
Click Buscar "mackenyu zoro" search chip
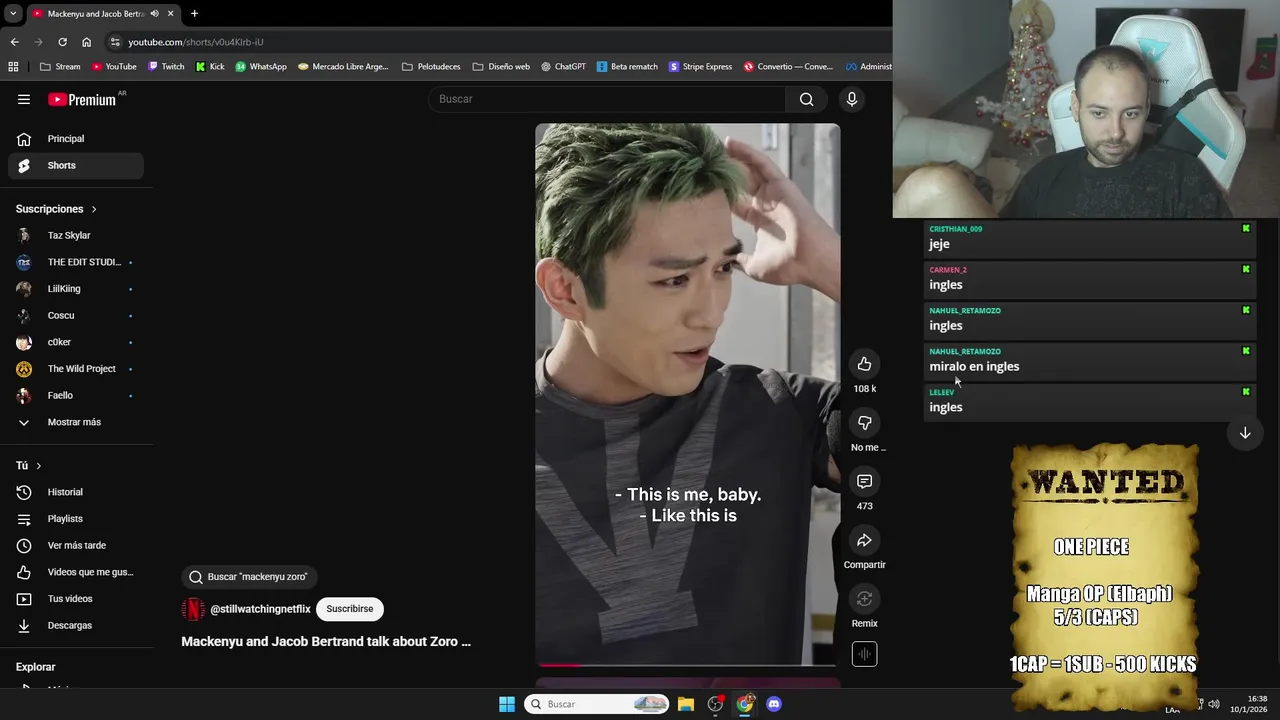tap(249, 577)
